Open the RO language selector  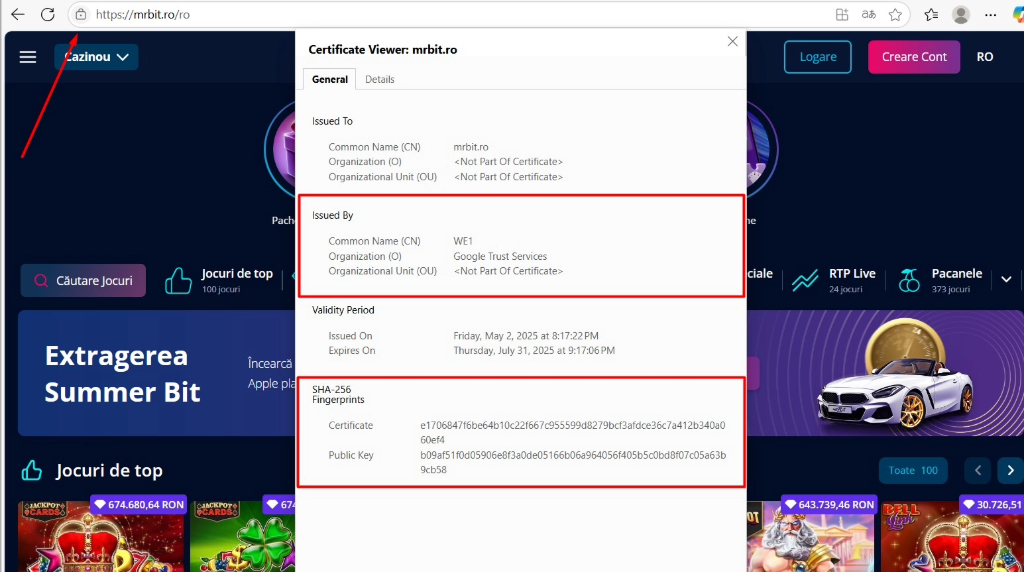[x=985, y=57]
